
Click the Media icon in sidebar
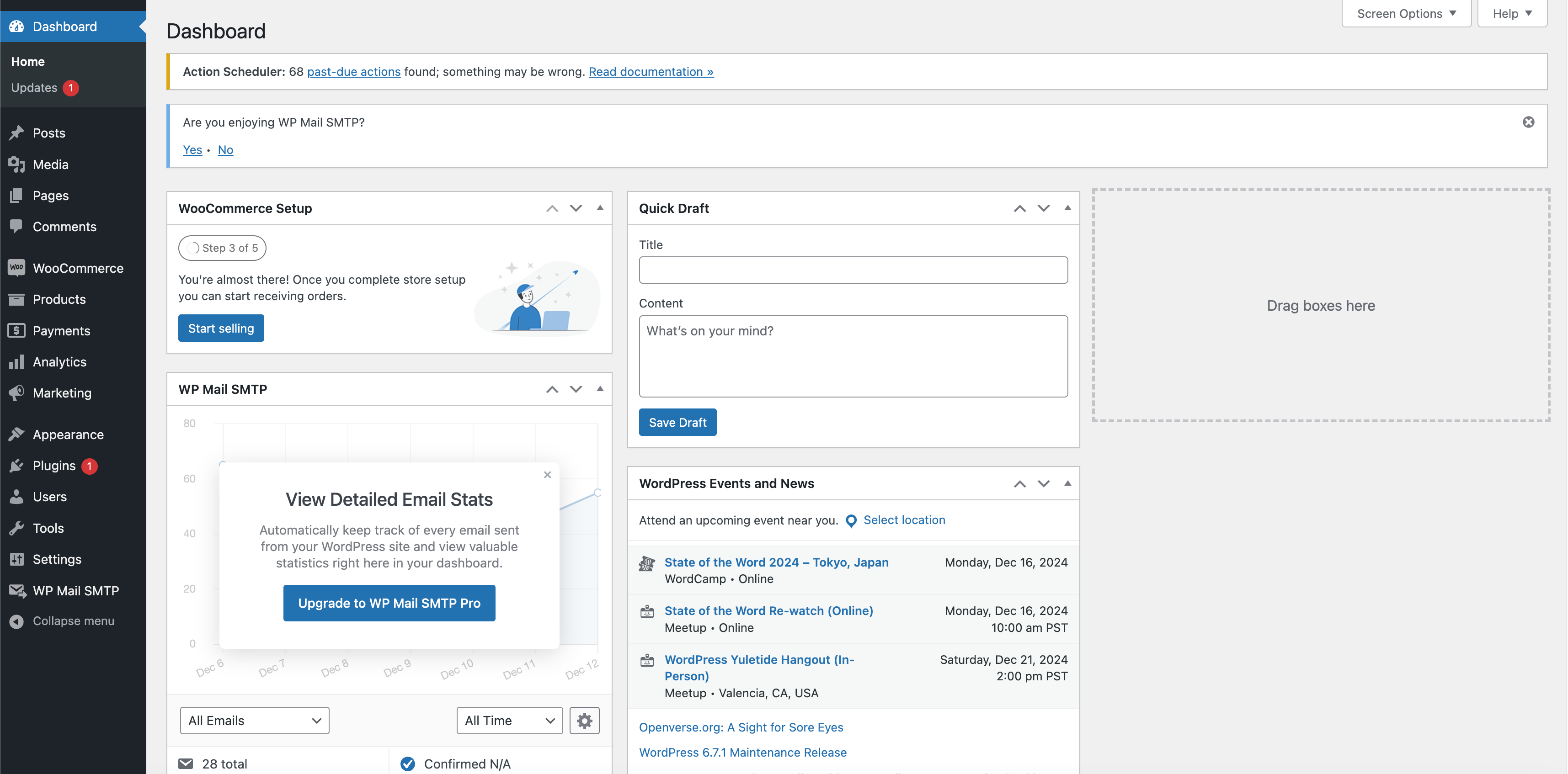[16, 164]
